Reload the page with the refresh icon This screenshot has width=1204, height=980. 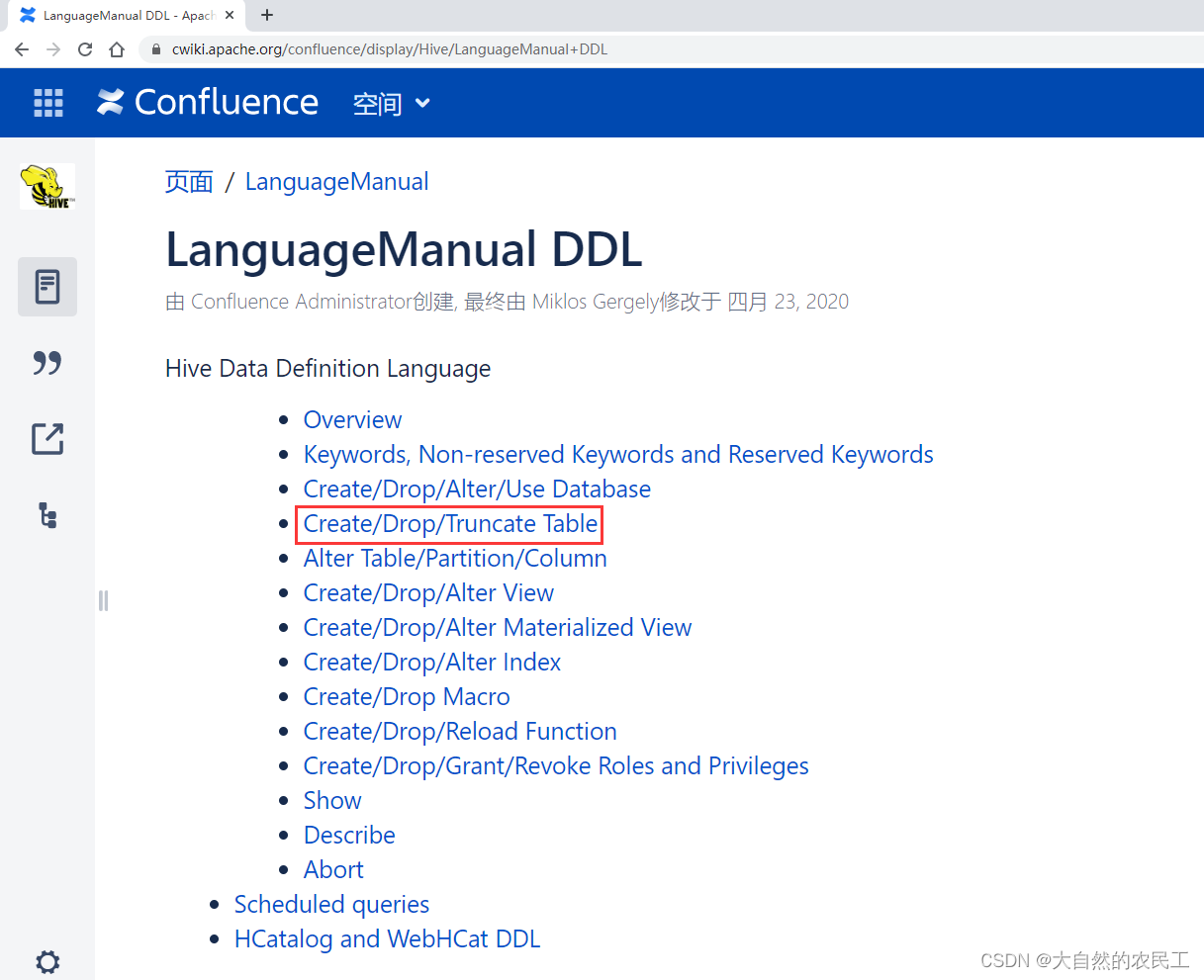click(85, 49)
